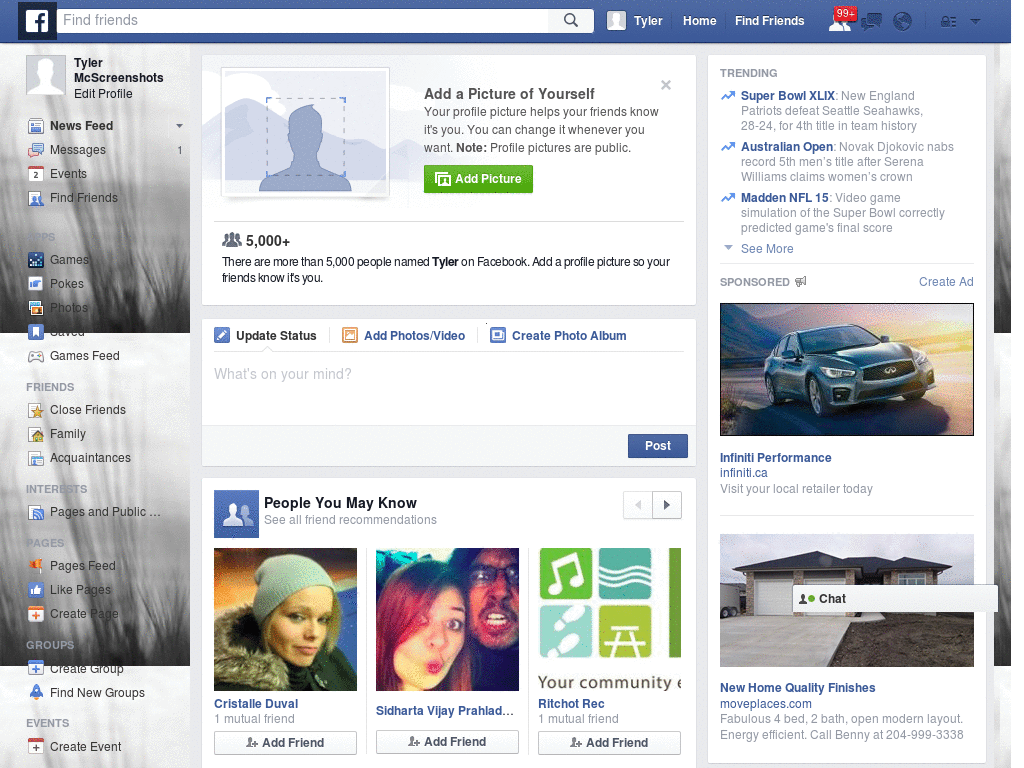
Task: Open the New Home ad image
Action: (x=846, y=601)
